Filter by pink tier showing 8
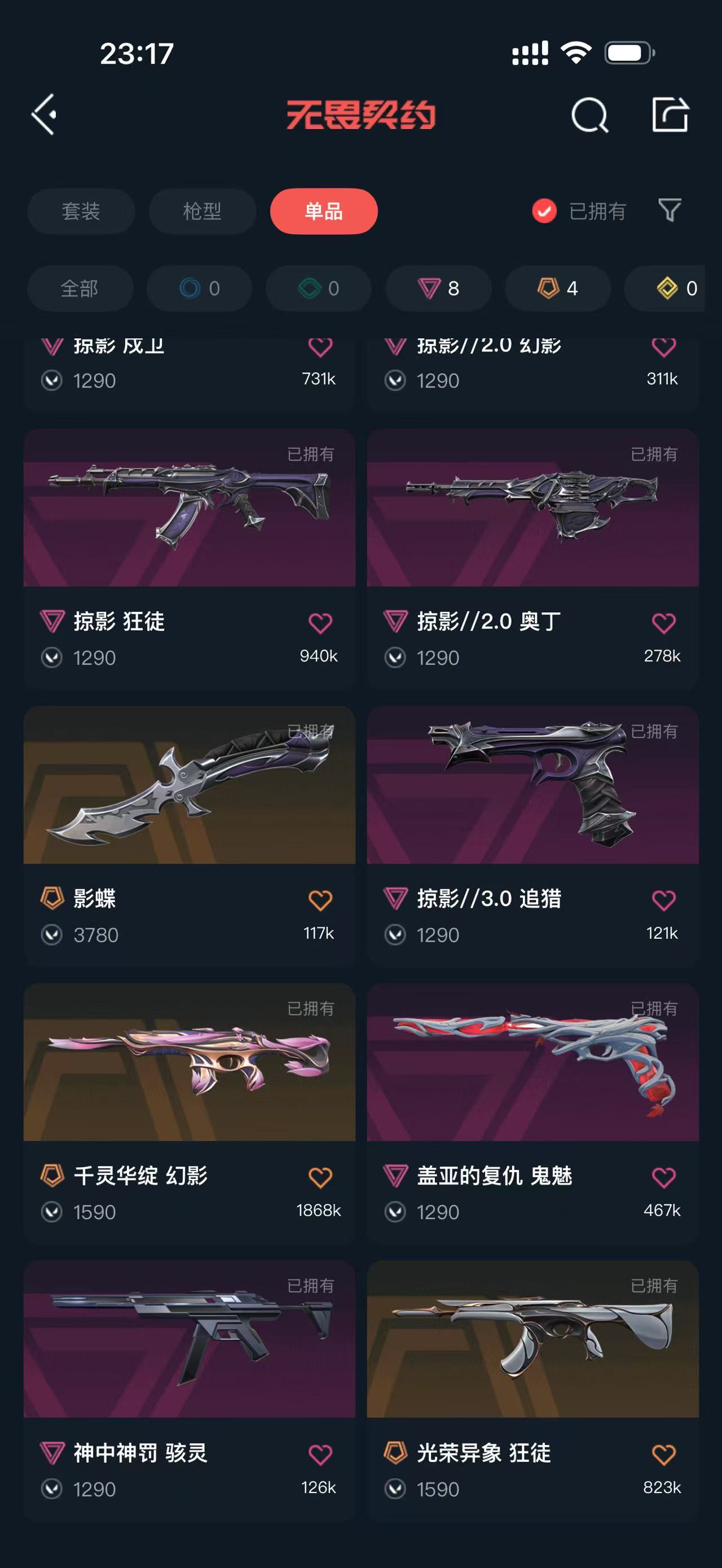Image resolution: width=722 pixels, height=1568 pixels. point(438,289)
